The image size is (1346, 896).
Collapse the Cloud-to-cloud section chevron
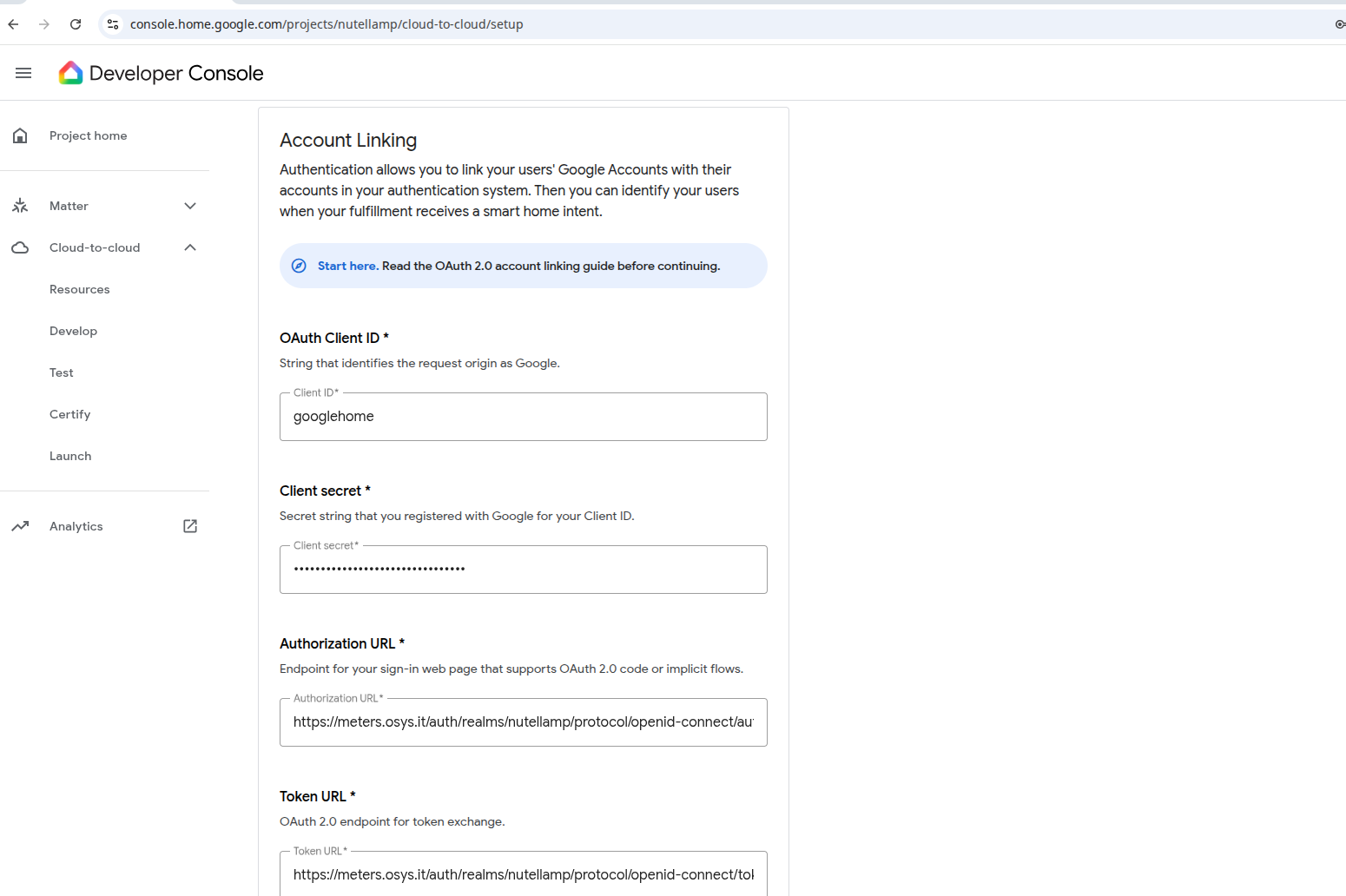click(190, 247)
